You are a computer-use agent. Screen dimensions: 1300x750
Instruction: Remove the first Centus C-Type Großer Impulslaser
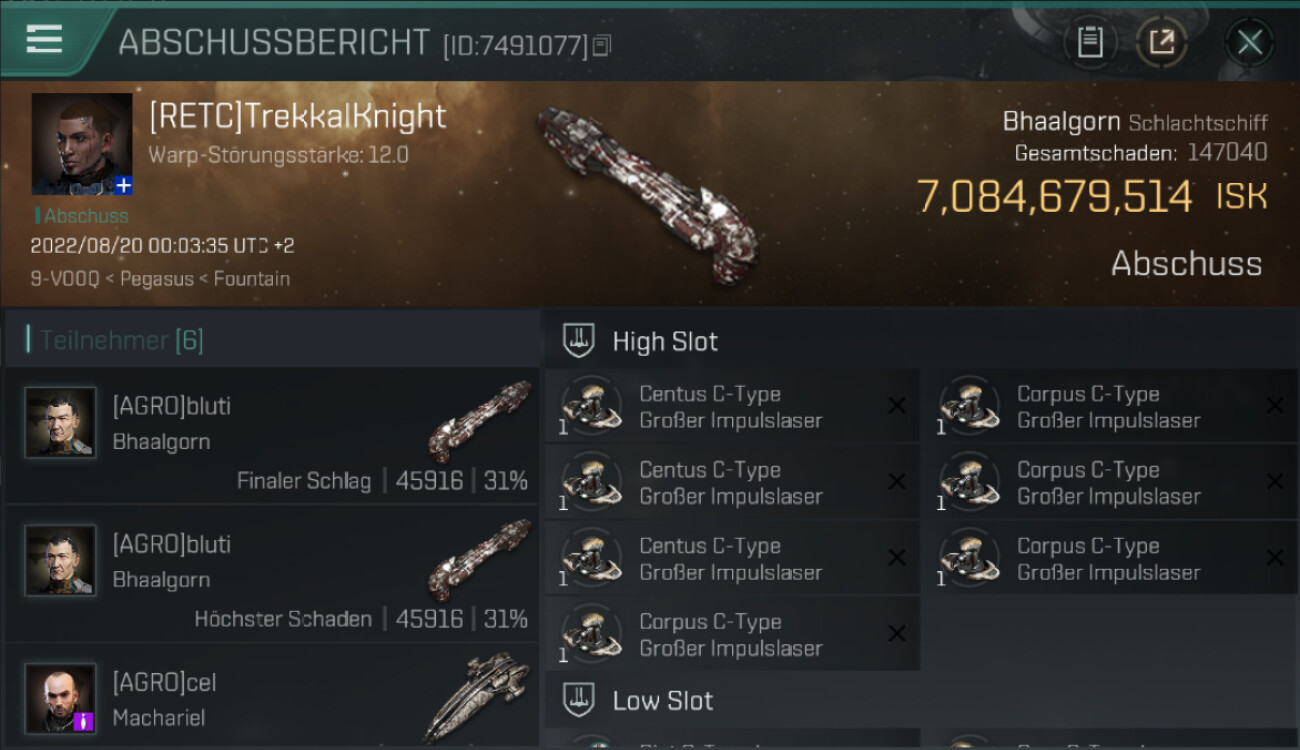[x=897, y=405]
